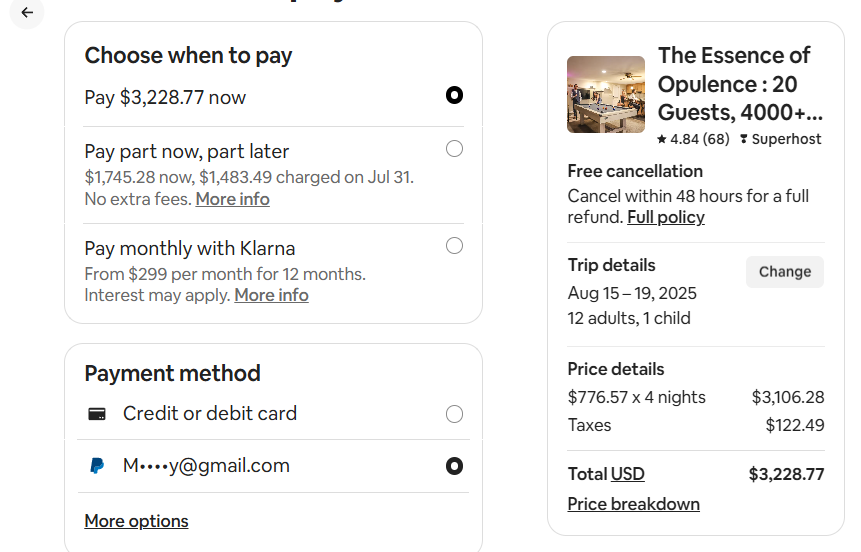Click the Superhost badge icon

tap(744, 139)
